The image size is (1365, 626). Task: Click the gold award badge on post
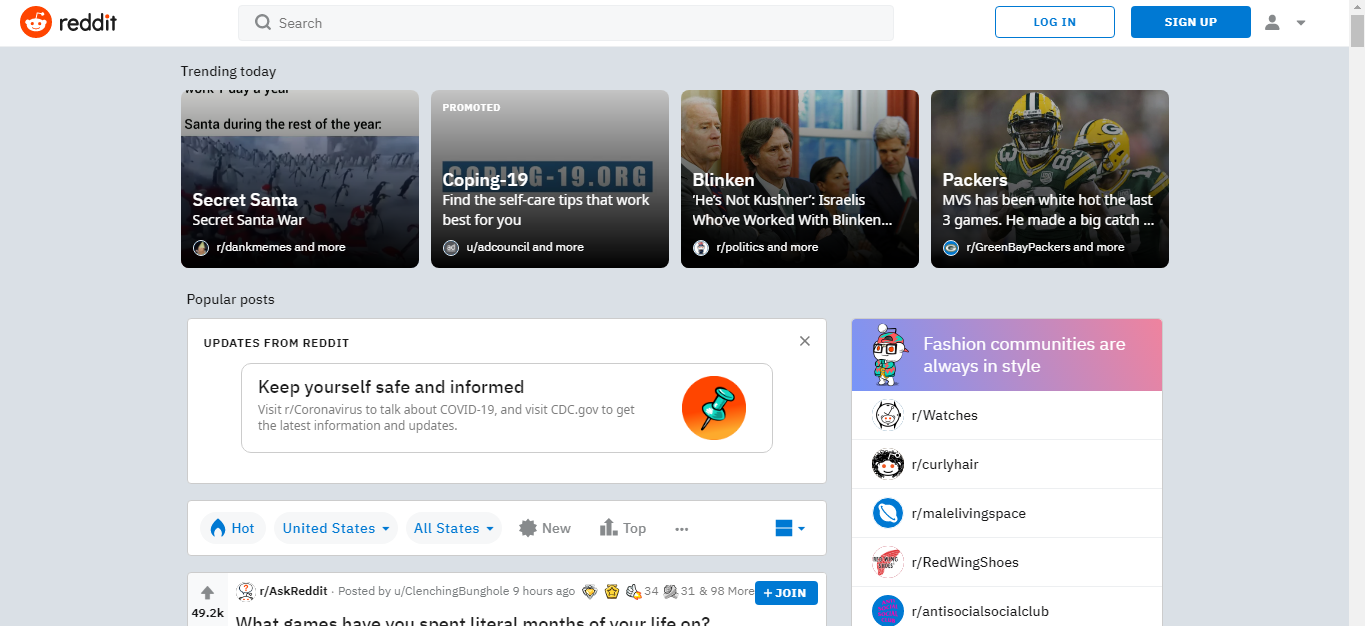coord(612,591)
